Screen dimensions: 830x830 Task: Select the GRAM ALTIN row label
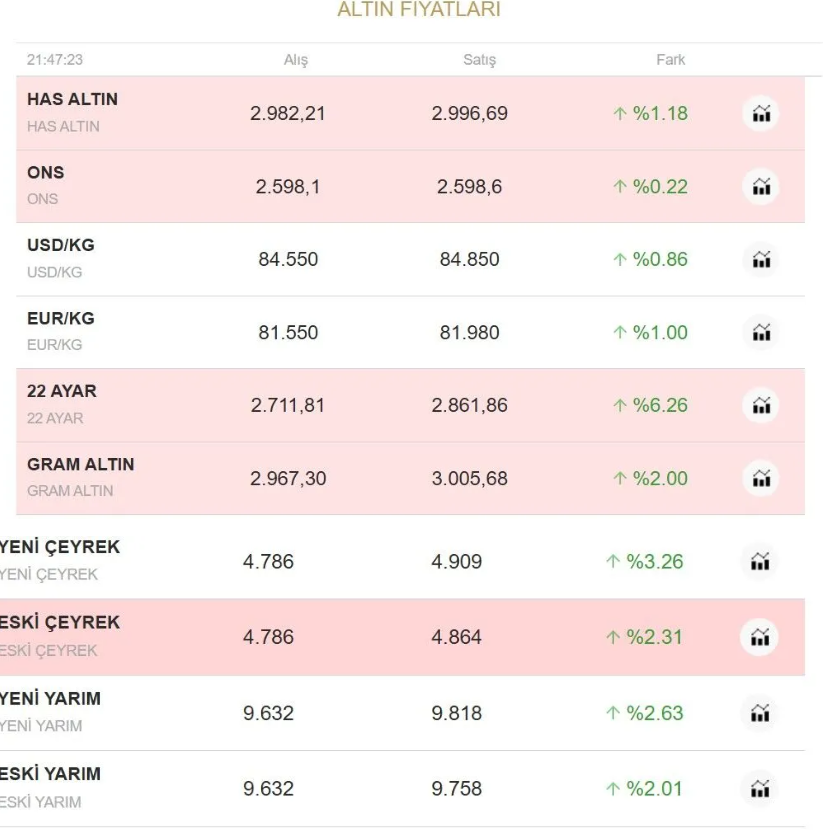[80, 465]
